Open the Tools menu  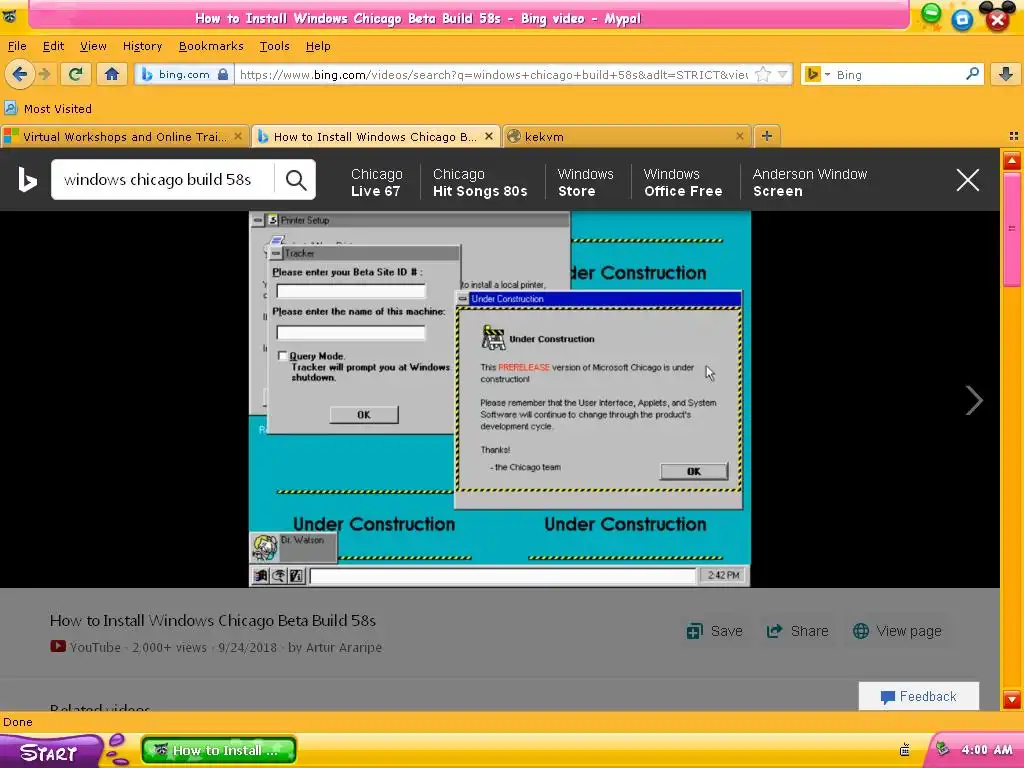[274, 46]
